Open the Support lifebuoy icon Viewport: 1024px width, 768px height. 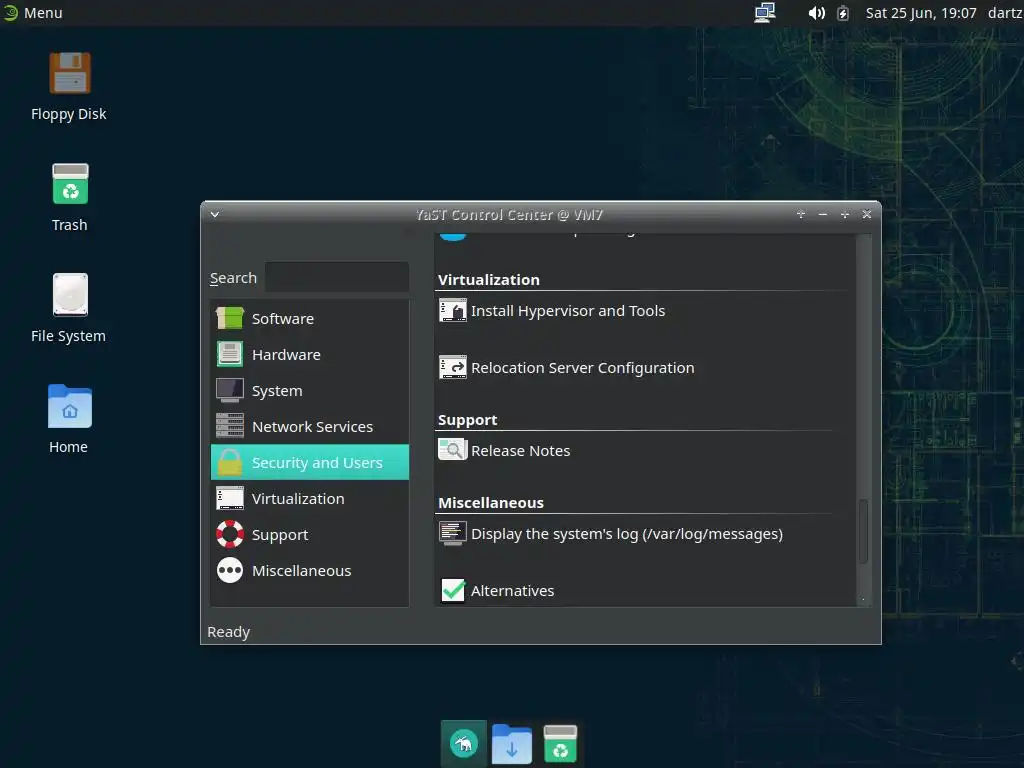[x=230, y=534]
